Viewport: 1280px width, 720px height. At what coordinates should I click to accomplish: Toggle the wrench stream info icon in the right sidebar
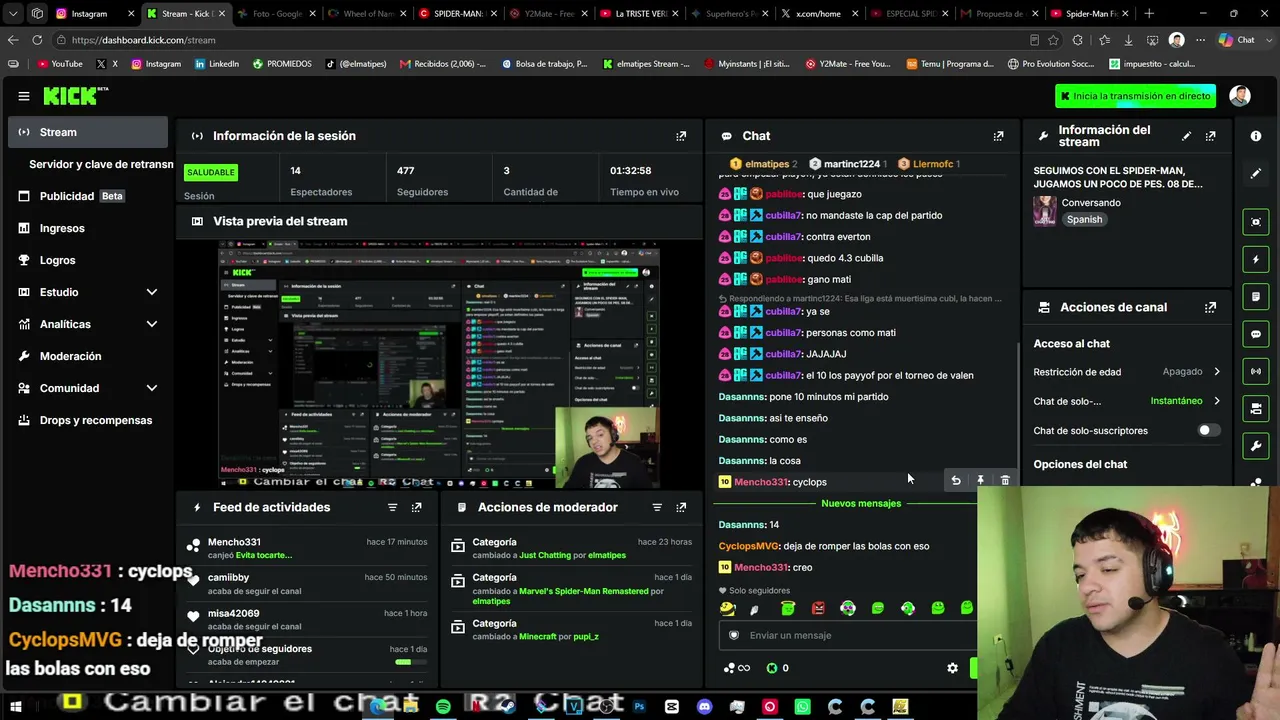[x=1256, y=446]
